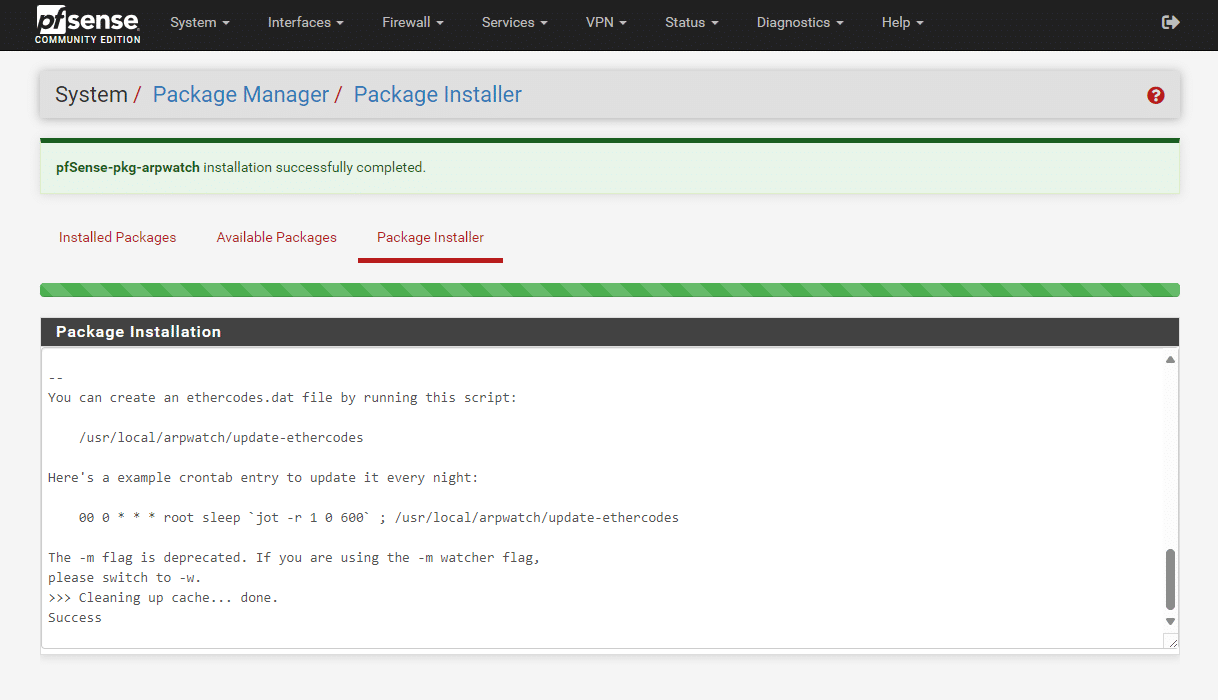Expand the System dropdown menu
Image resolution: width=1218 pixels, height=700 pixels.
pyautogui.click(x=199, y=22)
